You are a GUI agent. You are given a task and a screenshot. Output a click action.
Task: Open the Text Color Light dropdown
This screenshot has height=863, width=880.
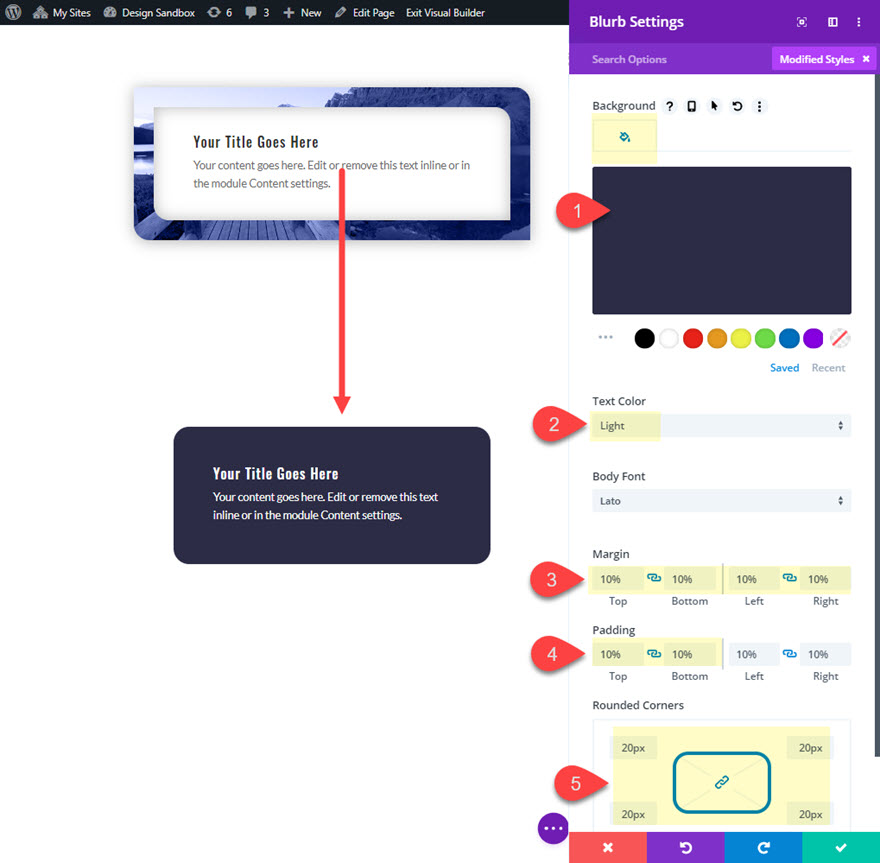point(722,425)
